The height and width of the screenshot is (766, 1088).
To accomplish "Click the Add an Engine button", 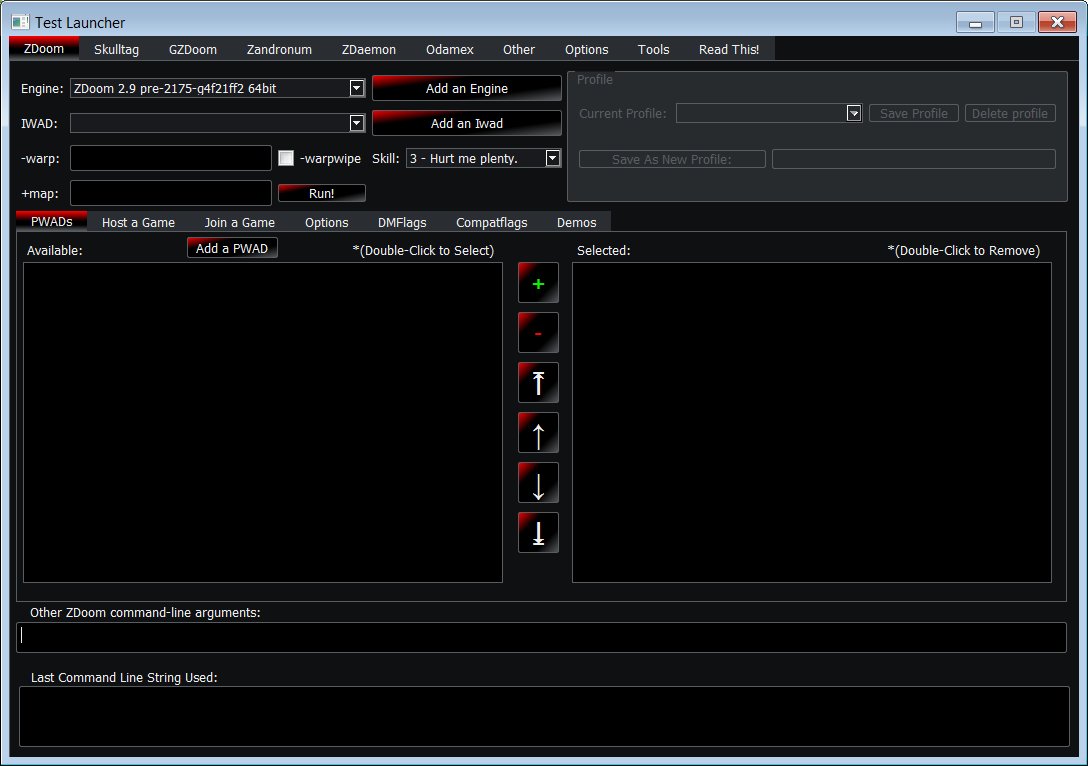I will point(466,88).
